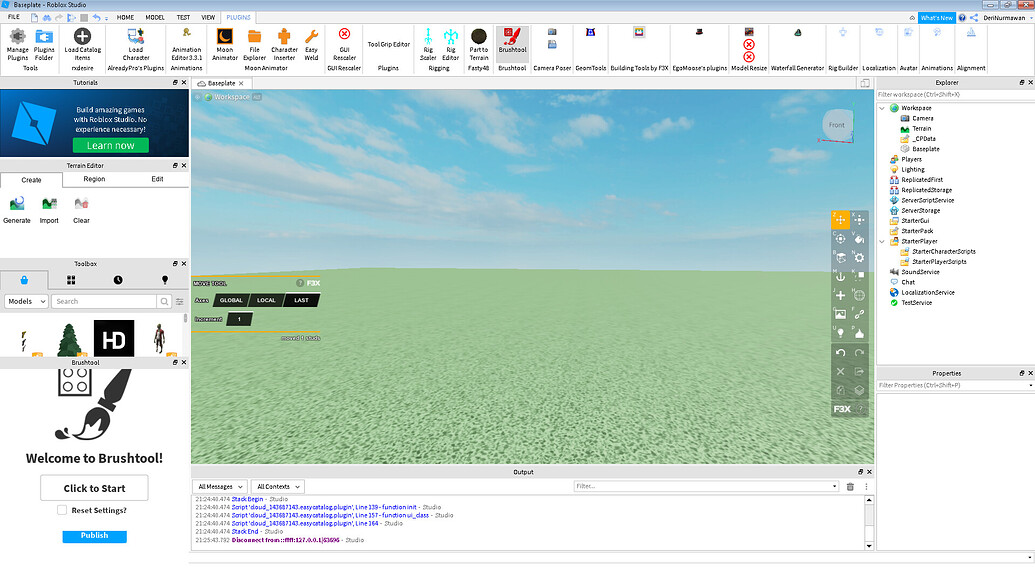Enable the Reset Settings checkbox
The image size is (1035, 580).
click(x=61, y=510)
